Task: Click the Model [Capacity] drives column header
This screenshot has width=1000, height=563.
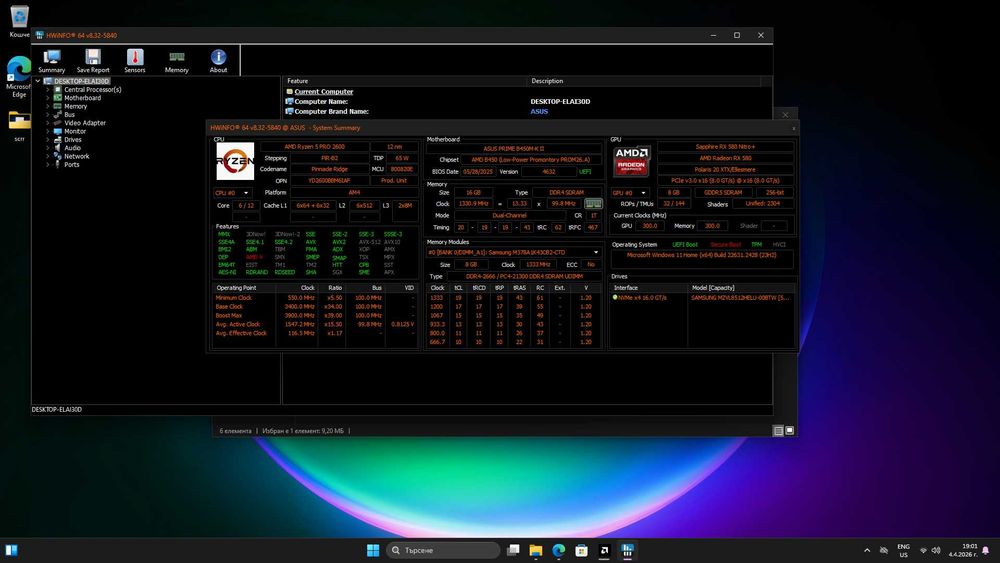Action: click(x=742, y=288)
